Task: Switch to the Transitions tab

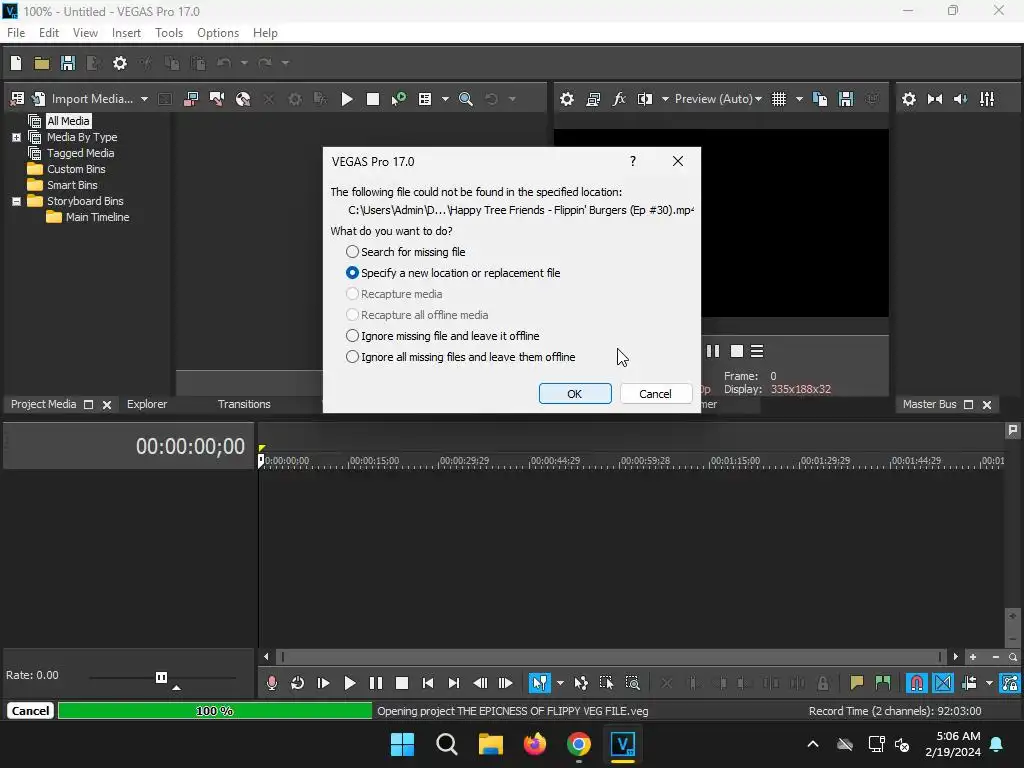Action: point(244,404)
